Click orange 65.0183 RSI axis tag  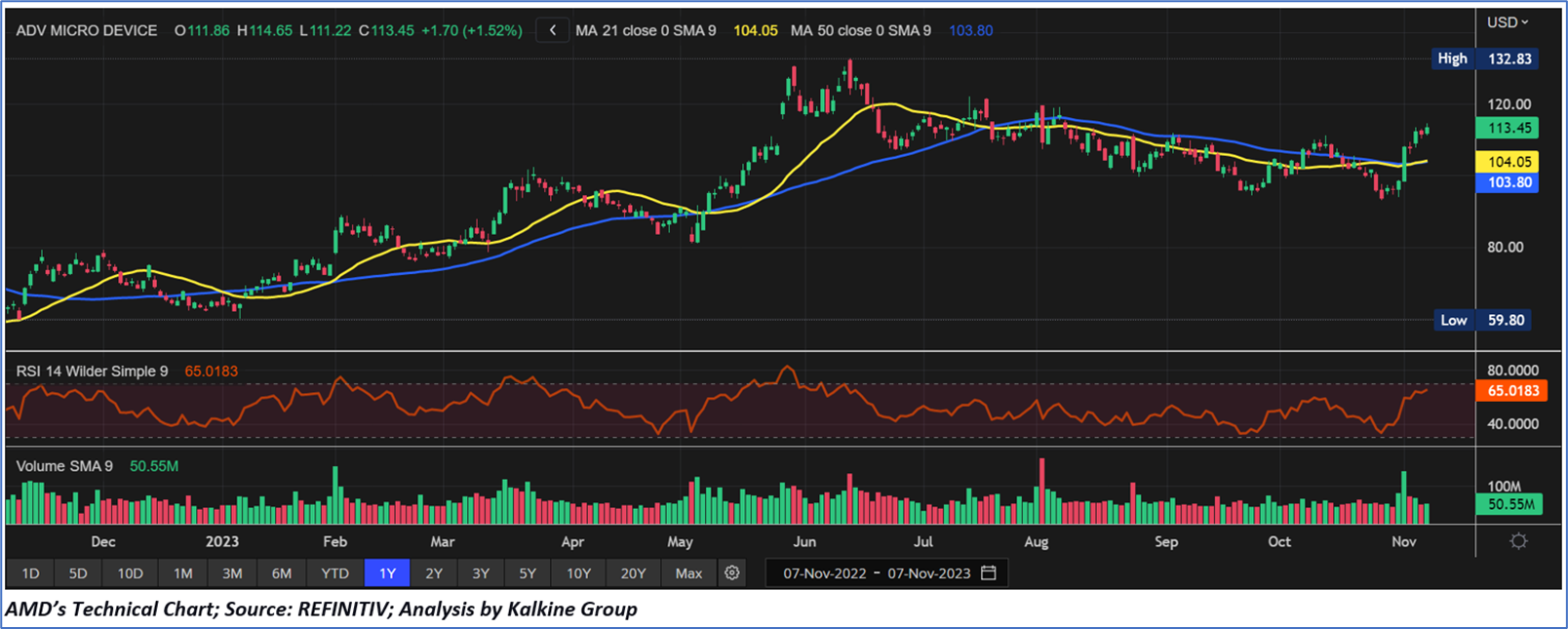(x=1510, y=390)
